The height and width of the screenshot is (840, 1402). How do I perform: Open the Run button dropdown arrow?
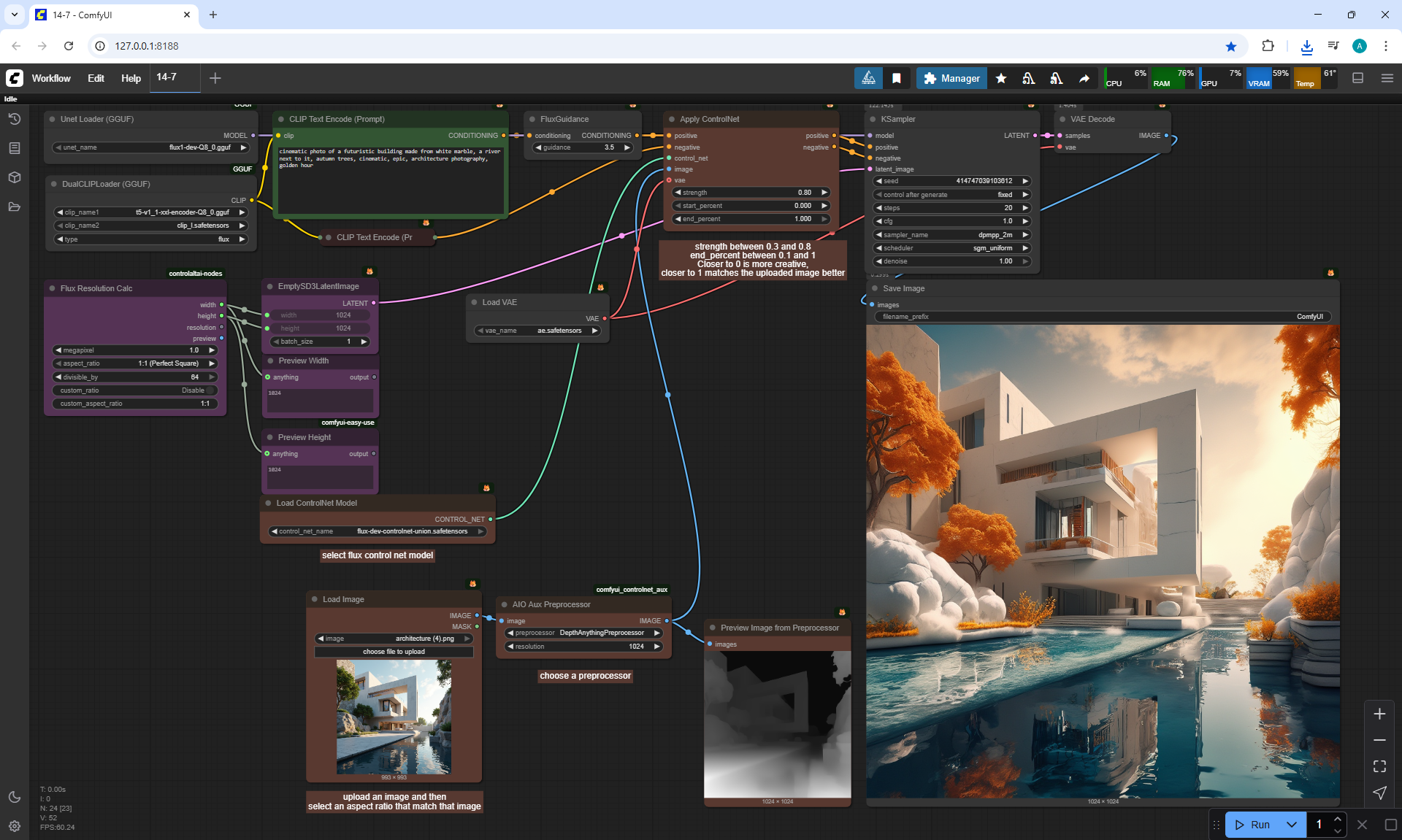[x=1291, y=825]
